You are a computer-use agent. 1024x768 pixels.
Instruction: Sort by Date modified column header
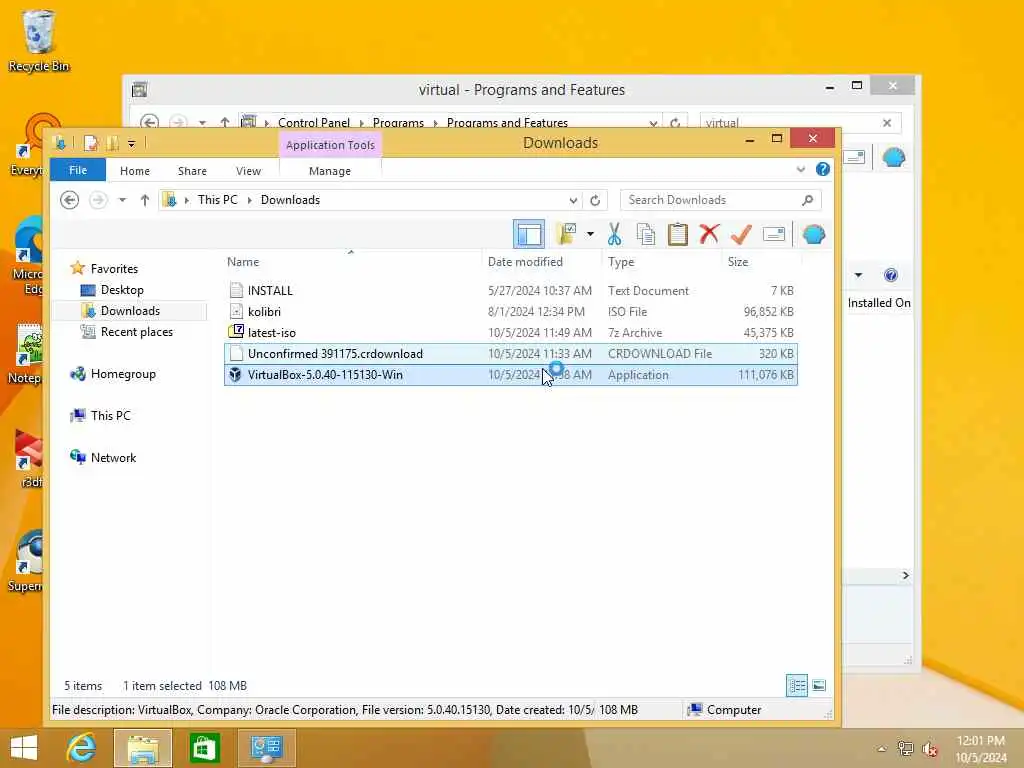pyautogui.click(x=541, y=262)
